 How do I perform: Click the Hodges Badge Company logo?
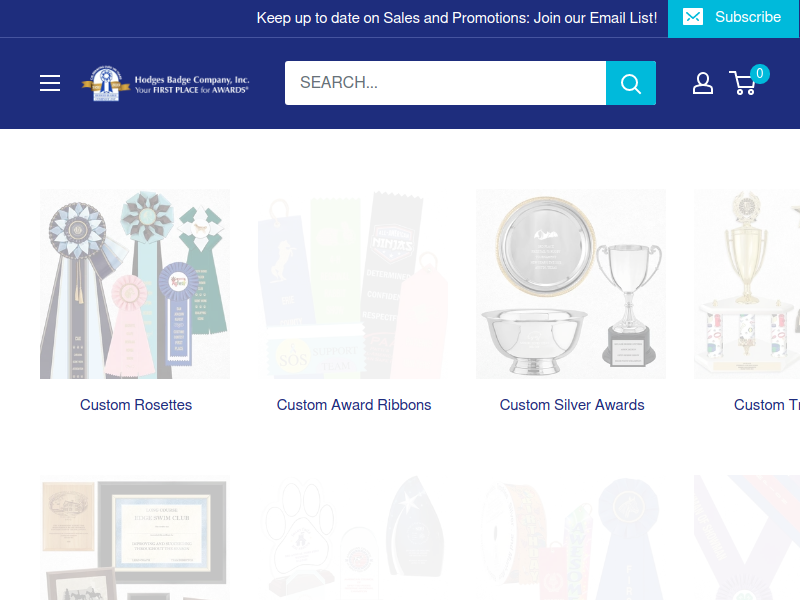pyautogui.click(x=165, y=83)
